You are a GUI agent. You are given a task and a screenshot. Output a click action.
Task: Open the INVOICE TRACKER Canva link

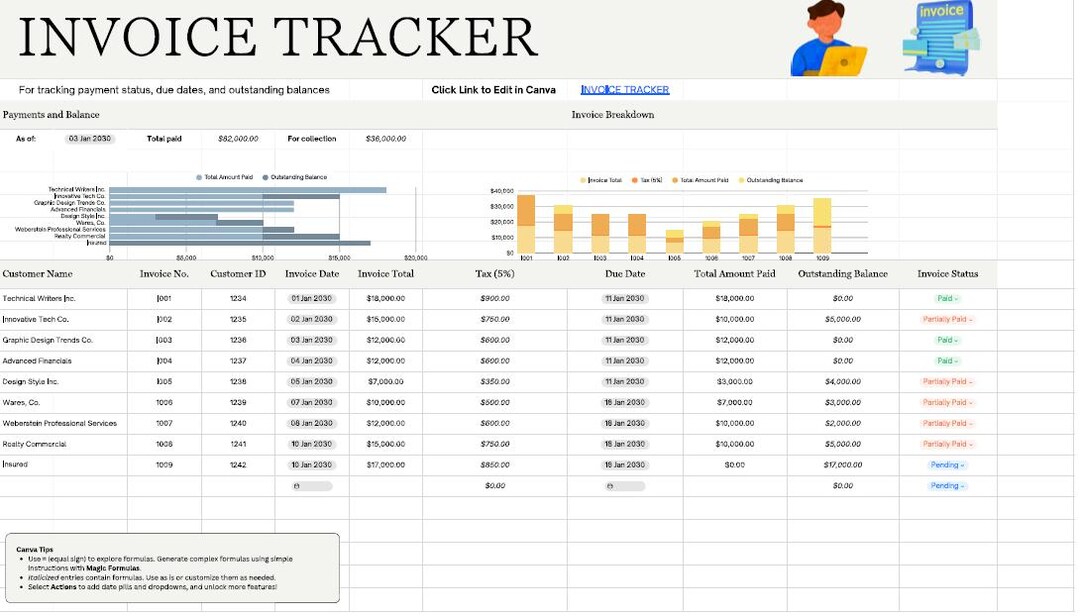625,90
